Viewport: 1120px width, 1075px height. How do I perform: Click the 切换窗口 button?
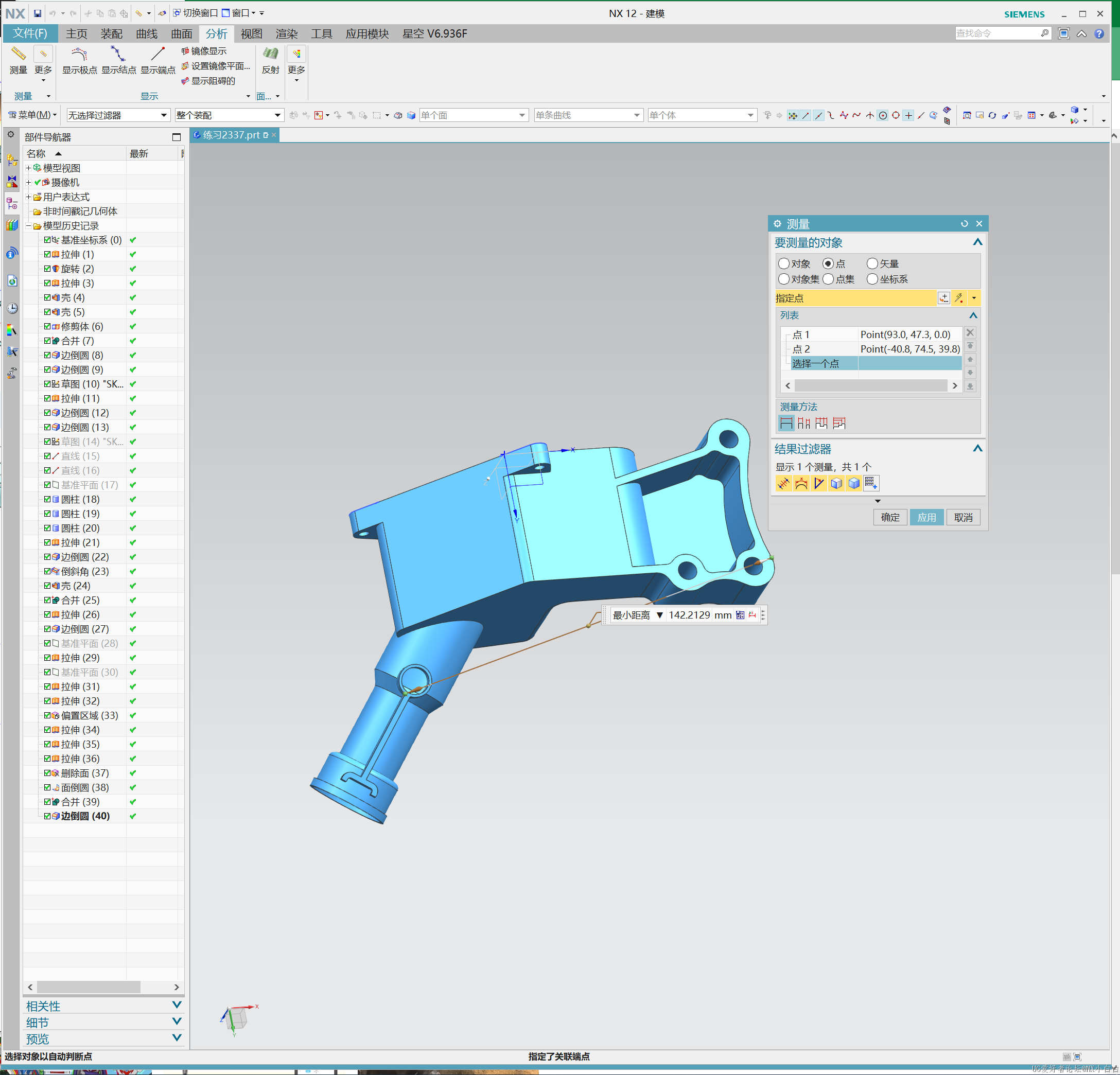[196, 13]
